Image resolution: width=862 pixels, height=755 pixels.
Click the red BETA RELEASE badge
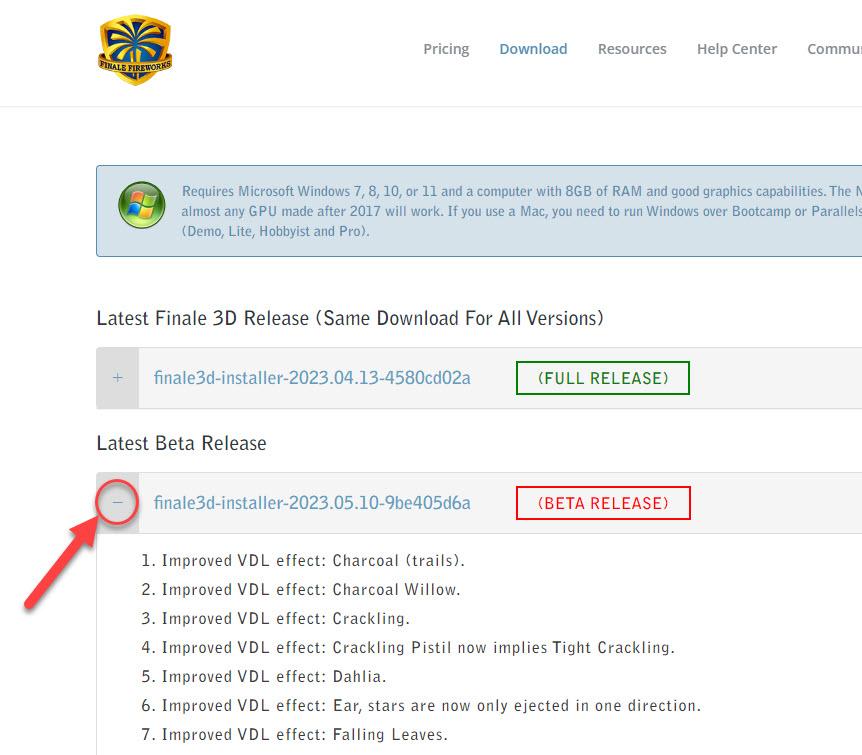point(603,503)
